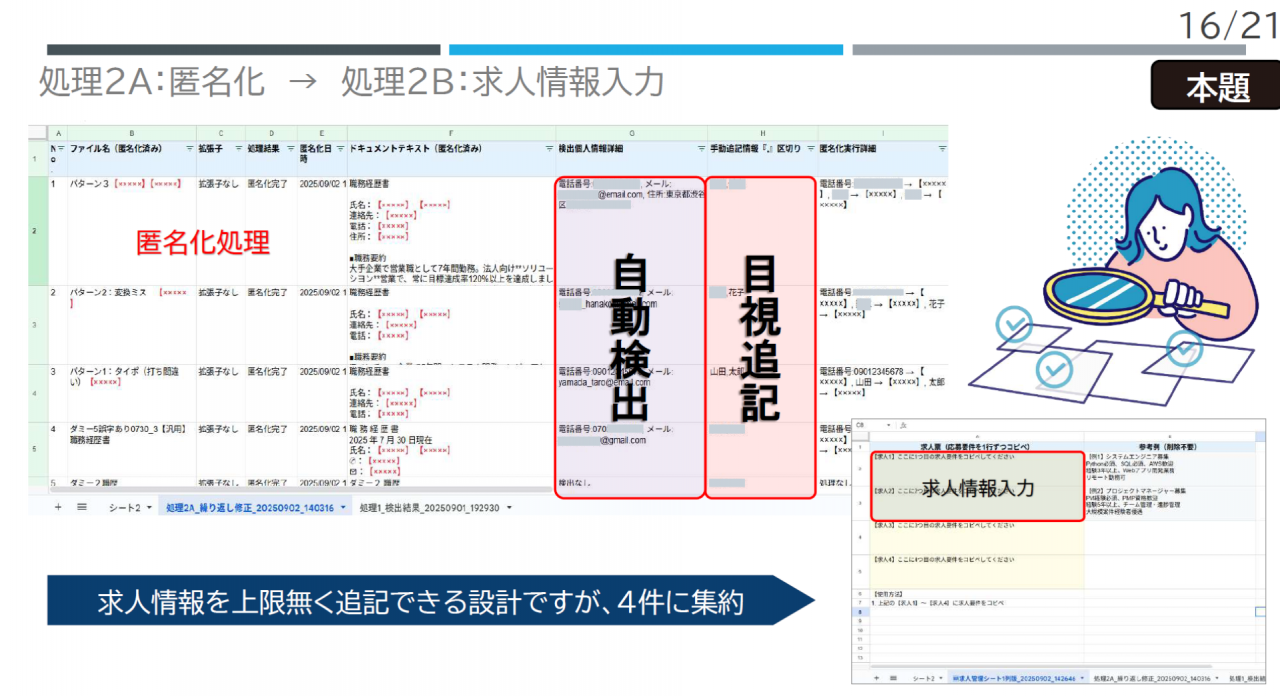
Task: Click header cell 求人票（応募要件を1行ずつコピペ）
Action: [977, 446]
